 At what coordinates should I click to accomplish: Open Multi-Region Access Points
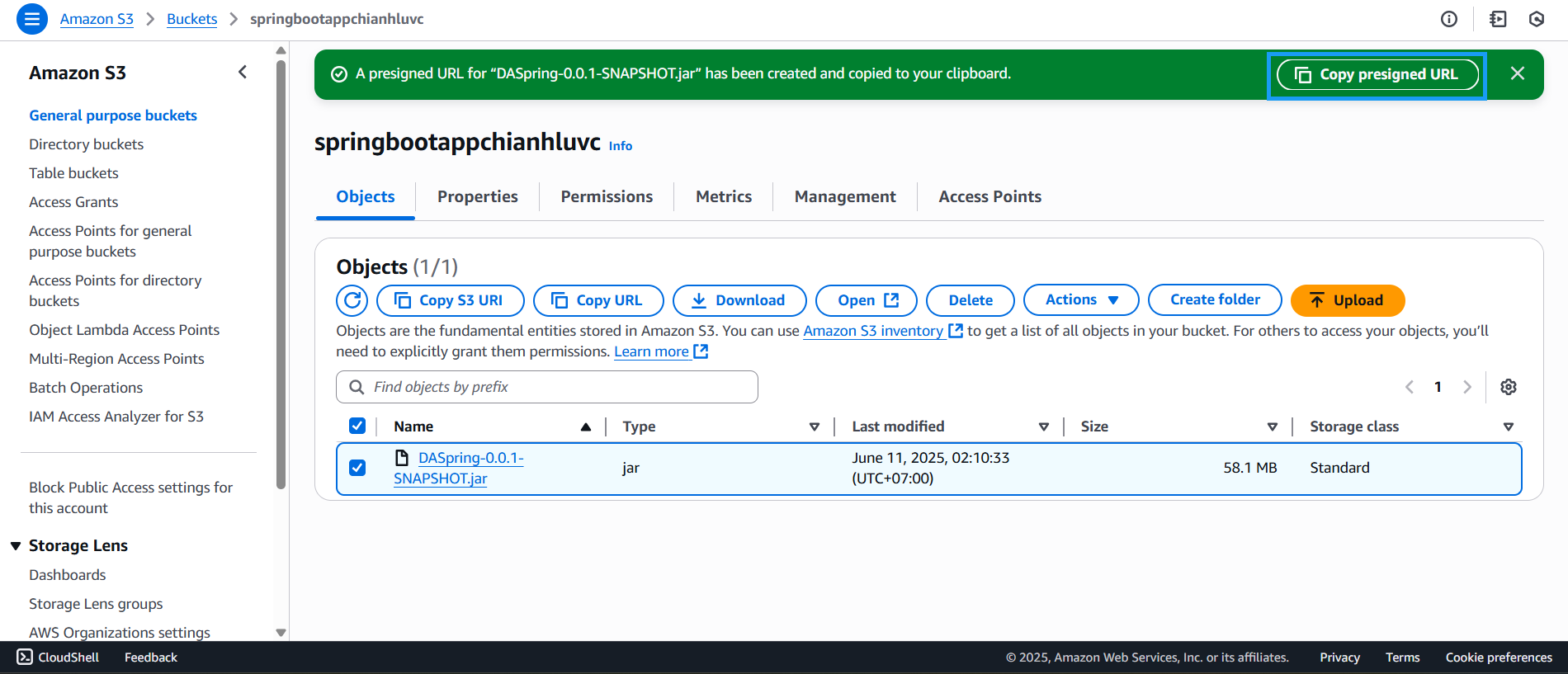116,359
